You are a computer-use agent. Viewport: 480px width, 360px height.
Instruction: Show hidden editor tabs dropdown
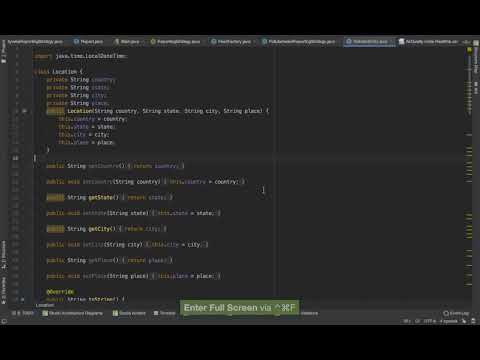tap(466, 42)
